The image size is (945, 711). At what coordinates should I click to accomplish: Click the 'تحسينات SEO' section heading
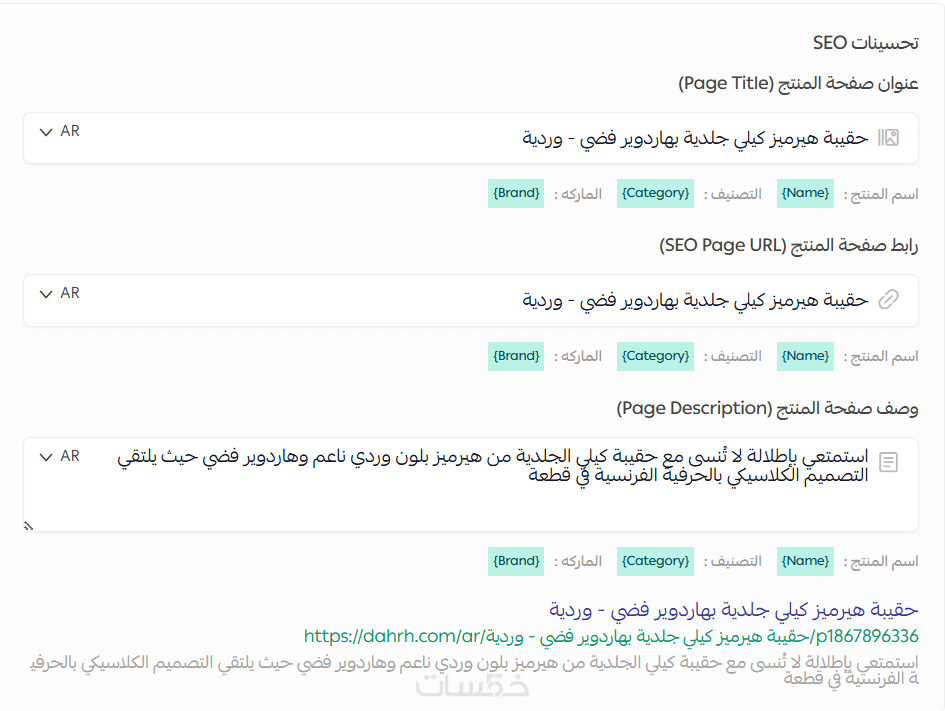(x=865, y=43)
